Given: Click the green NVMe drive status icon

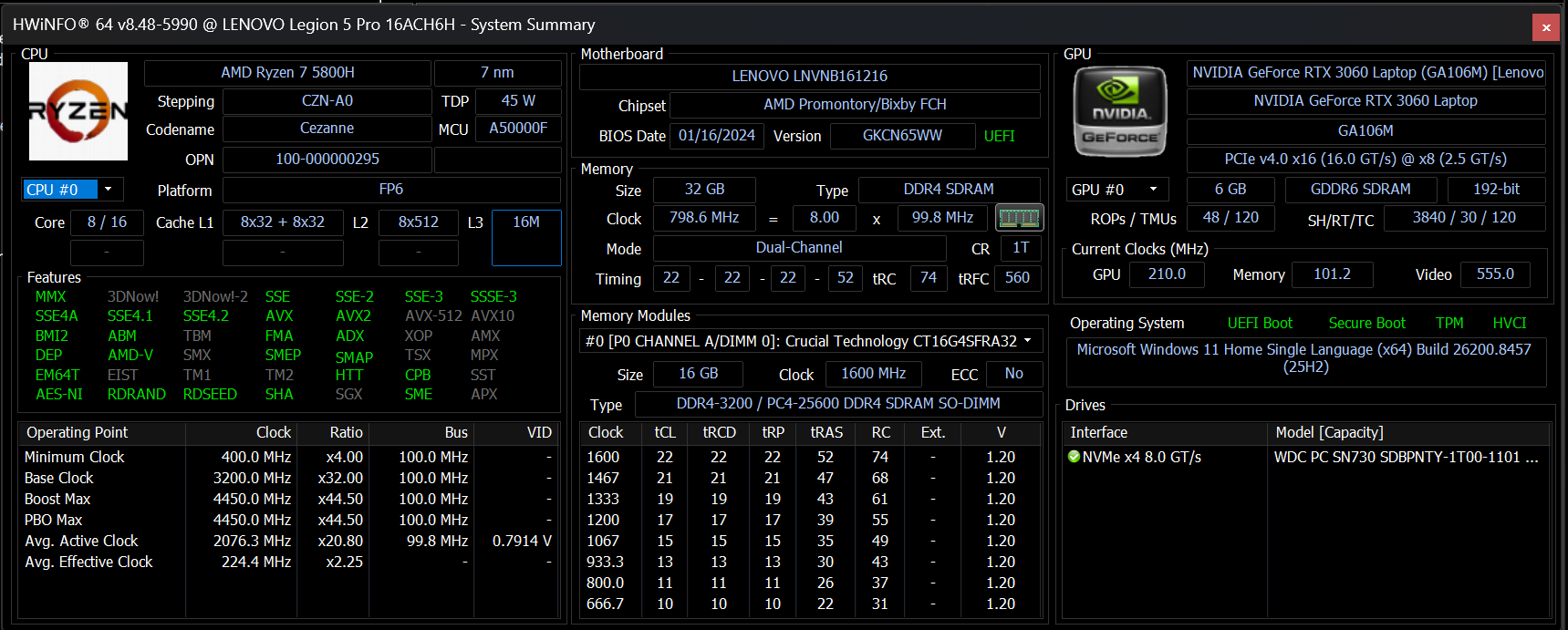Looking at the screenshot, I should point(1074,457).
